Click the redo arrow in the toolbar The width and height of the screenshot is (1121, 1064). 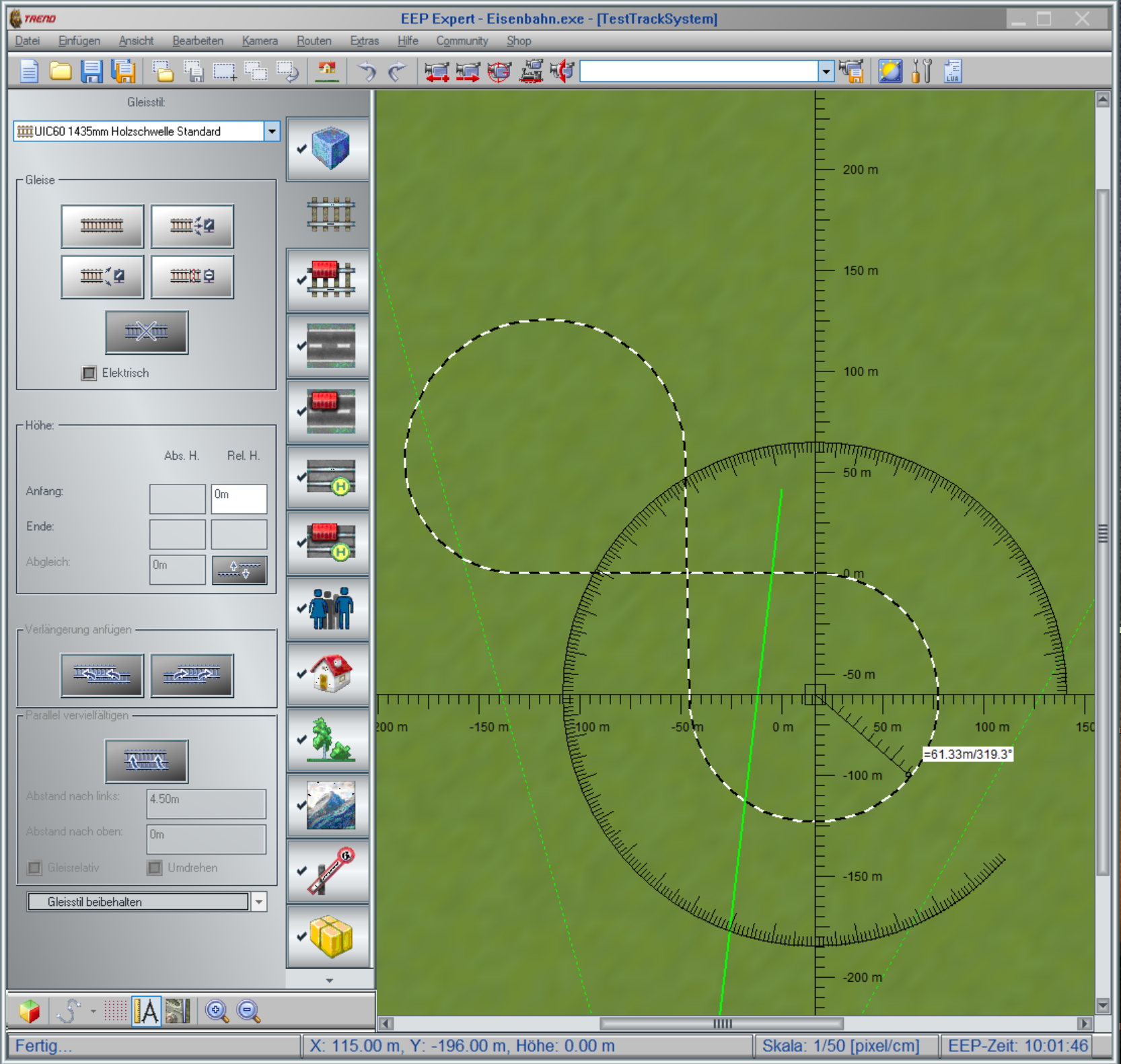[398, 71]
